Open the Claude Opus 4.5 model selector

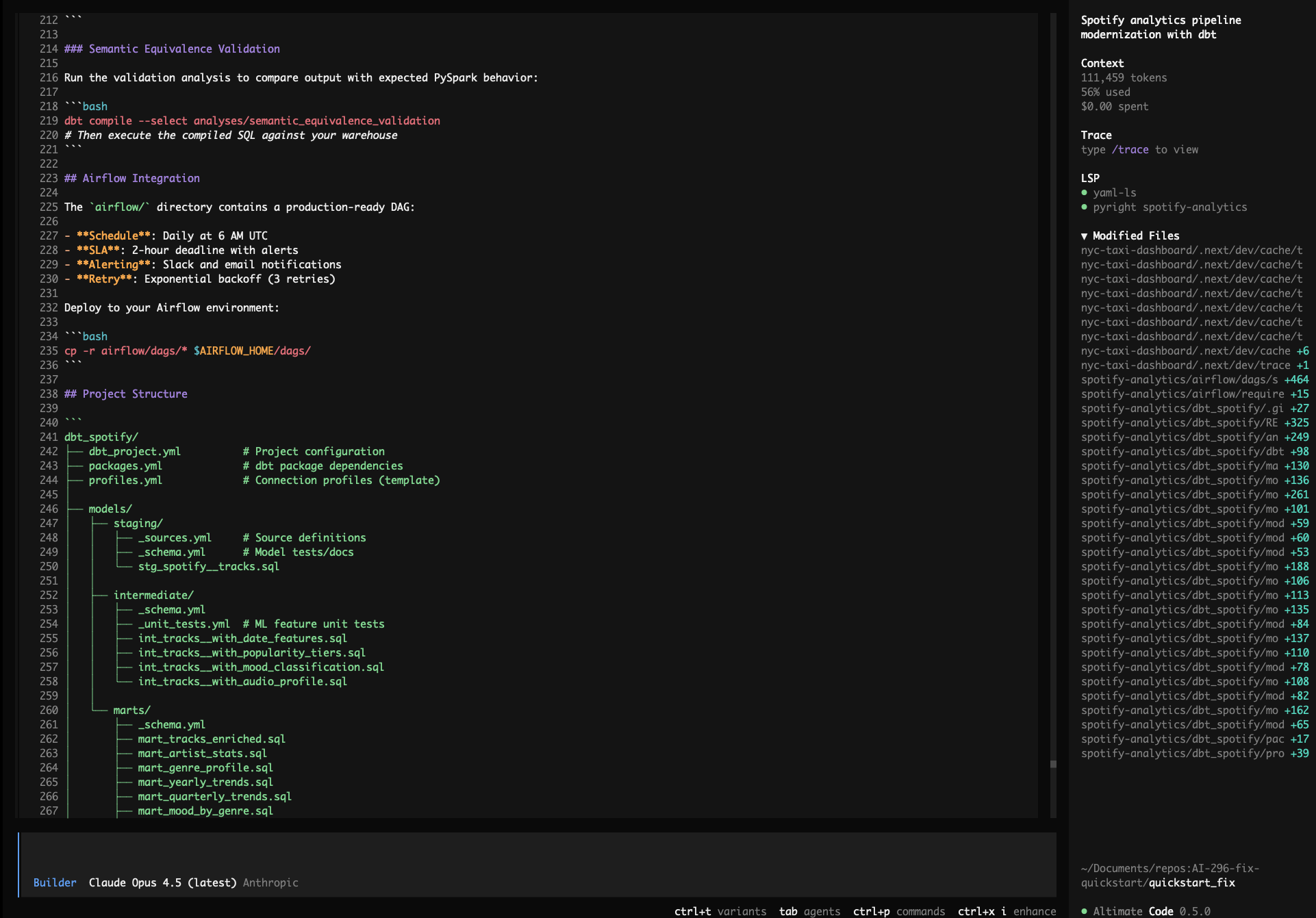point(162,882)
